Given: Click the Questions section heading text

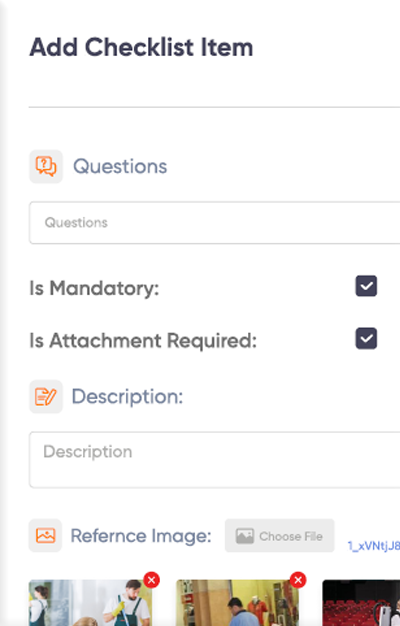Looking at the screenshot, I should point(120,166).
